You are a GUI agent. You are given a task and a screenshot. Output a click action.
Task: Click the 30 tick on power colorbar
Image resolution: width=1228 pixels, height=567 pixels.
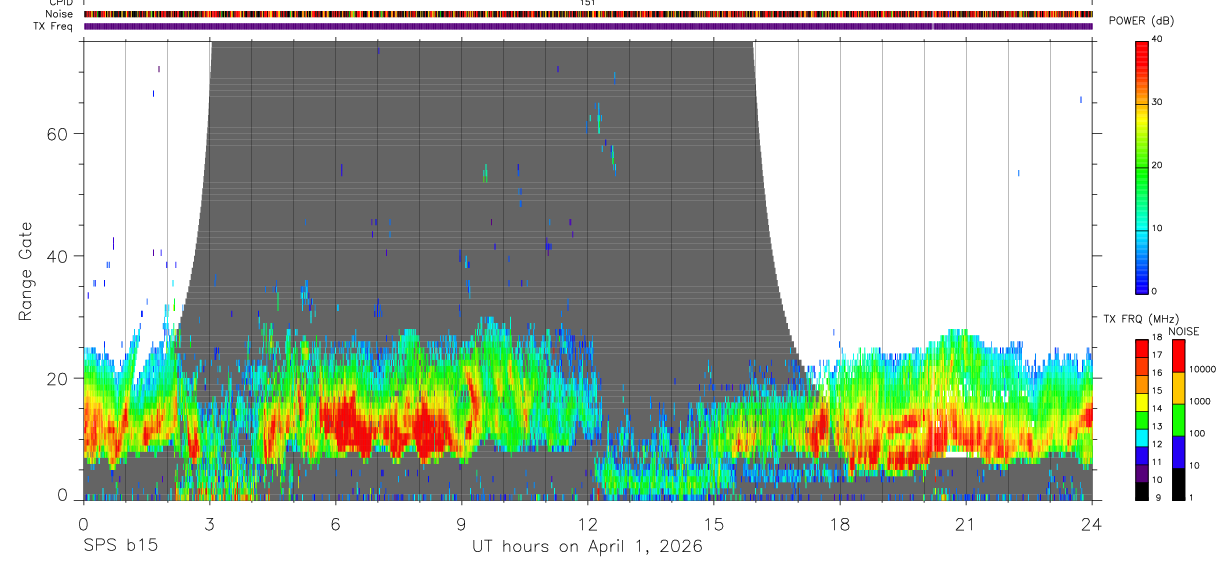point(1157,102)
